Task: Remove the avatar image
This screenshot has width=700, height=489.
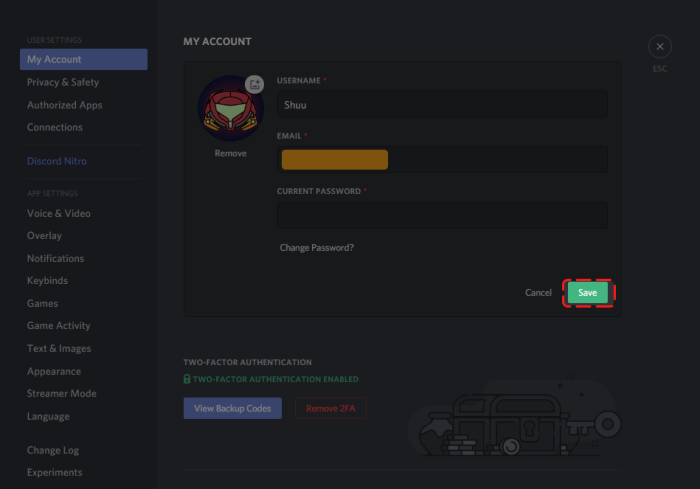Action: pos(230,153)
